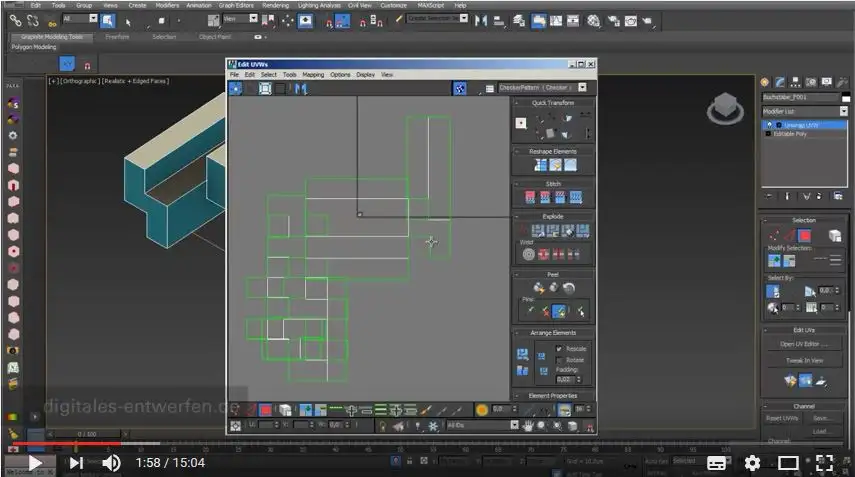Select the Move tool in Edit UVWs toolbar

[x=236, y=88]
